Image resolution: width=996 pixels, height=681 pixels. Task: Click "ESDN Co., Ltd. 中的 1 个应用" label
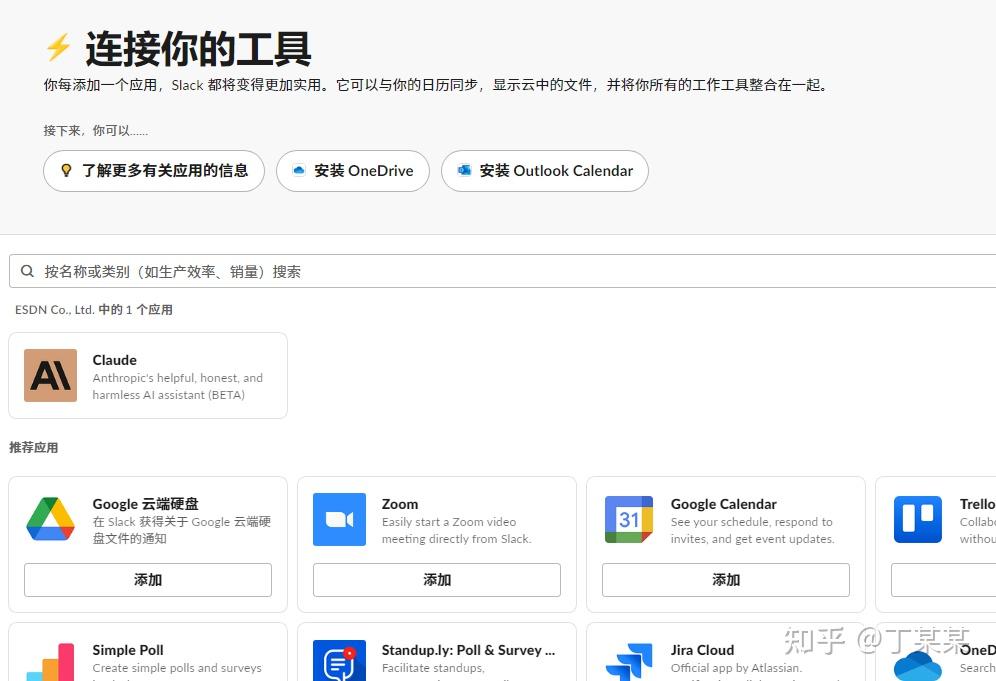coord(94,310)
